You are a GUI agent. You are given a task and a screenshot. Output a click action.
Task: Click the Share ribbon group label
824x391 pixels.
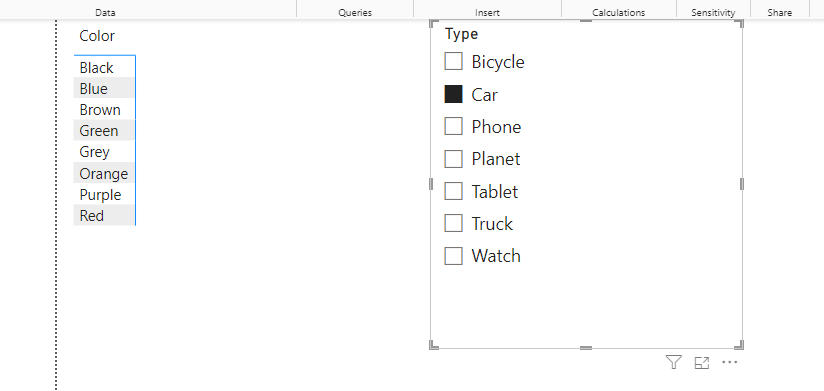[779, 13]
